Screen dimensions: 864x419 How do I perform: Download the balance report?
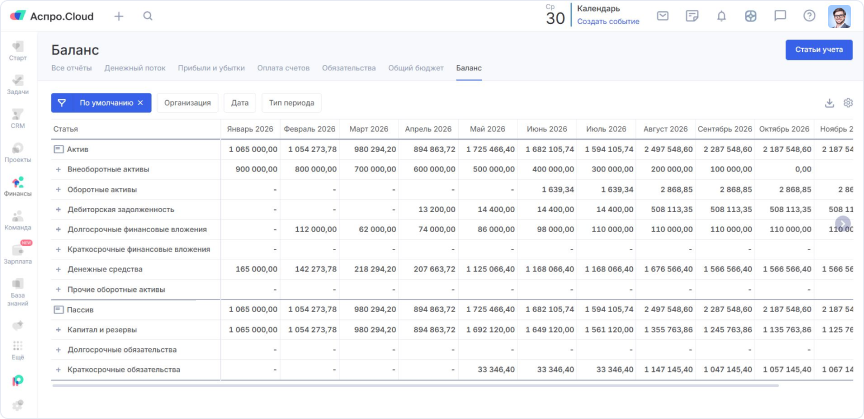click(829, 103)
